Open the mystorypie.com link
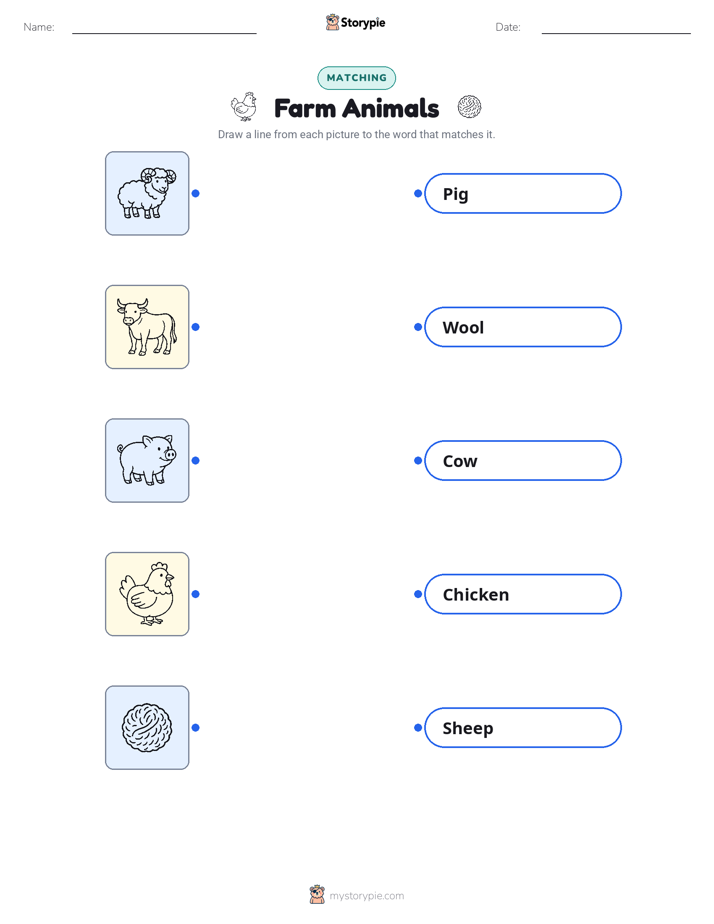Image resolution: width=714 pixels, height=924 pixels. coord(366,896)
